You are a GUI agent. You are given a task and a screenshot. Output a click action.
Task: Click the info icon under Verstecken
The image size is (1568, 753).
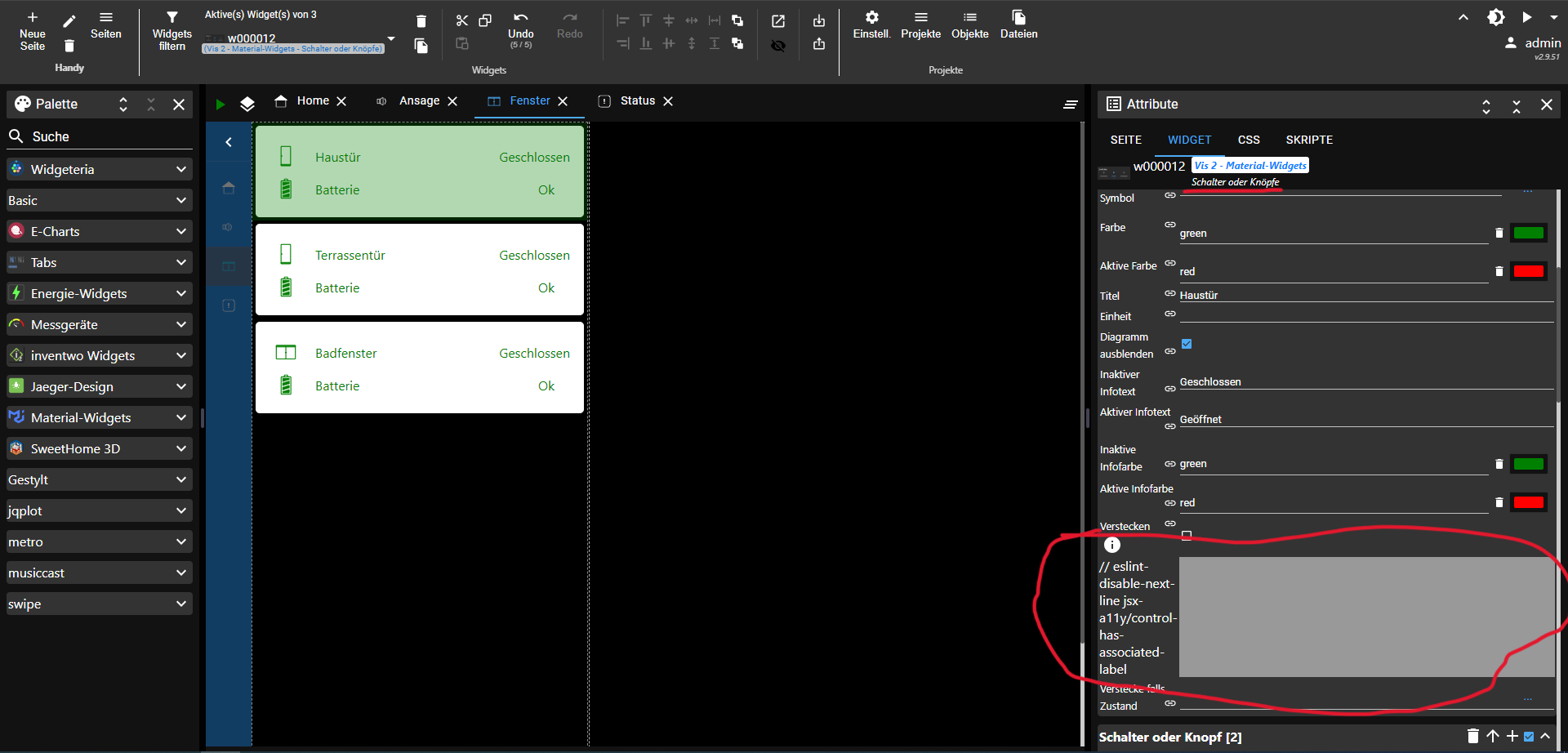point(1112,545)
